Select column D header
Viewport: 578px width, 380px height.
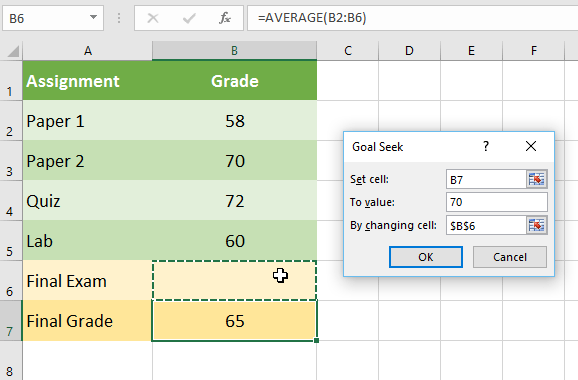(x=409, y=50)
